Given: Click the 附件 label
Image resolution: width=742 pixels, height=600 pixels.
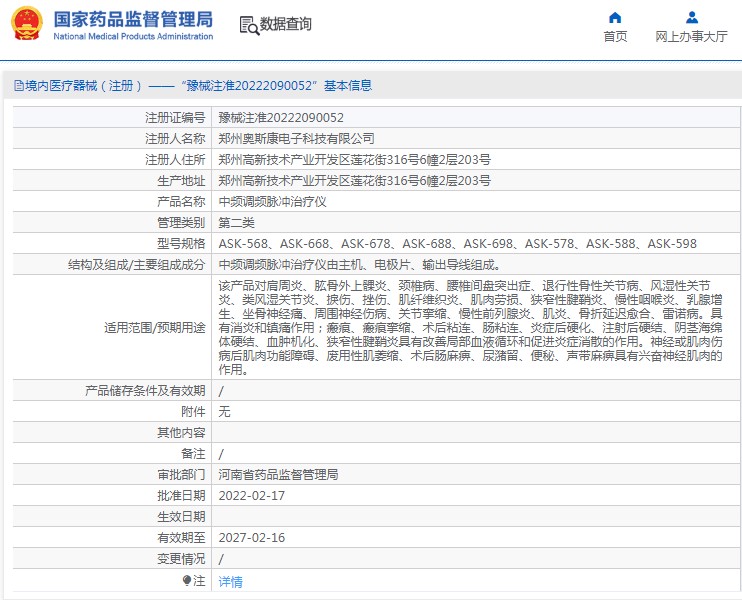Looking at the screenshot, I should (193, 412).
